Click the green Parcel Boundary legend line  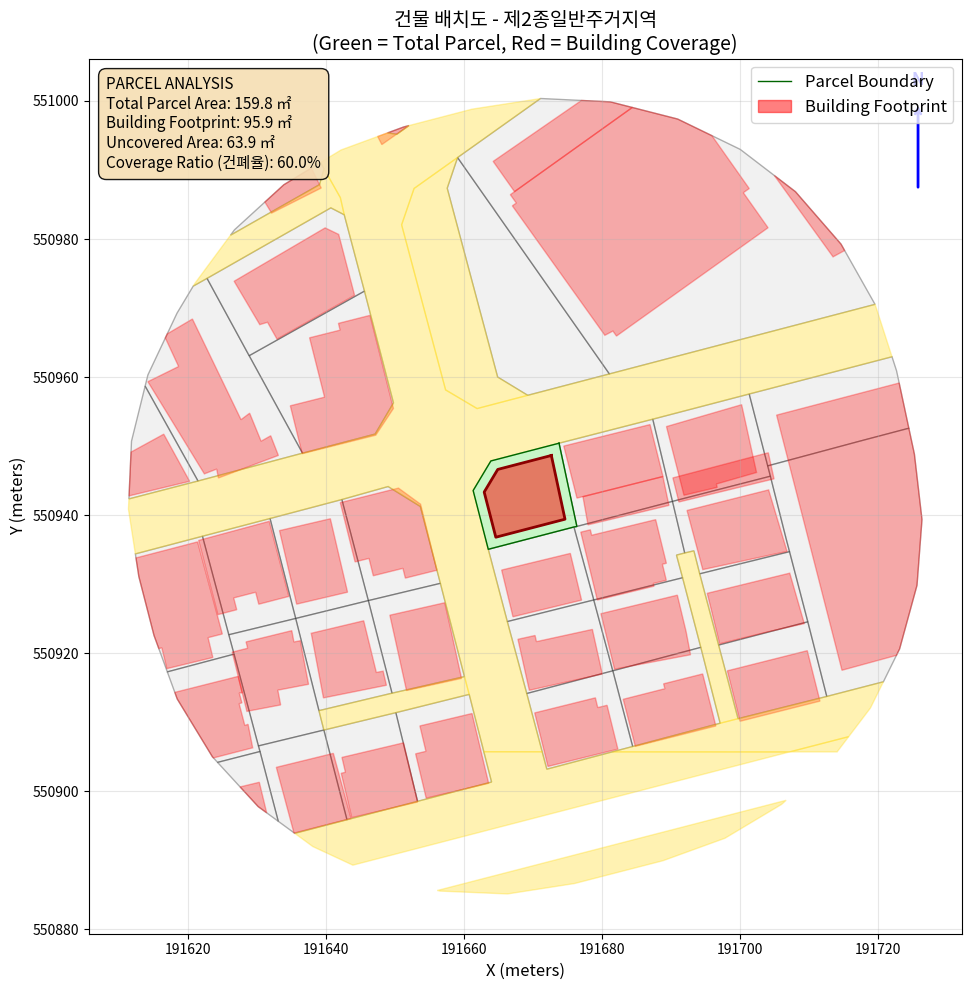774,82
